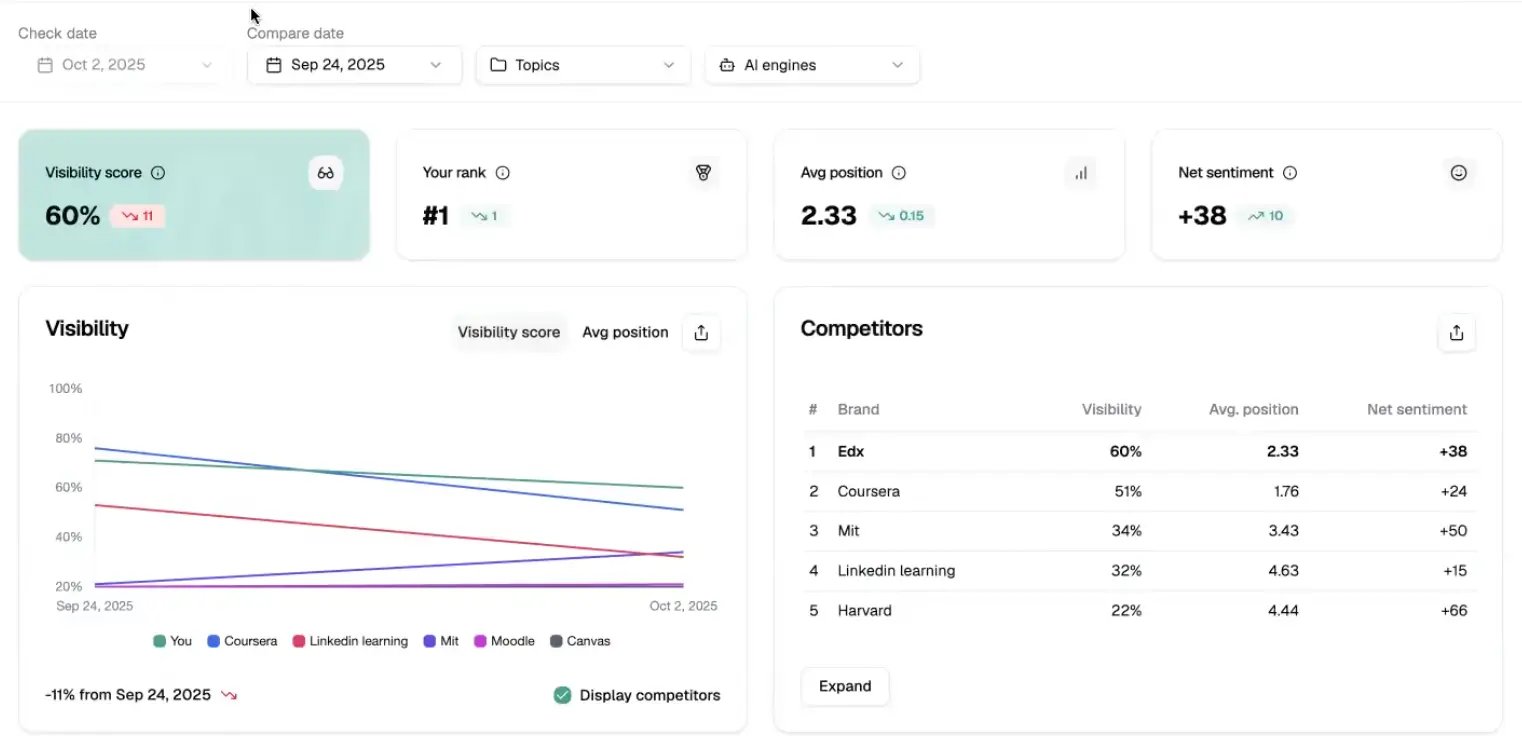Switch chart to Avg position tab
The image size is (1522, 750).
625,332
